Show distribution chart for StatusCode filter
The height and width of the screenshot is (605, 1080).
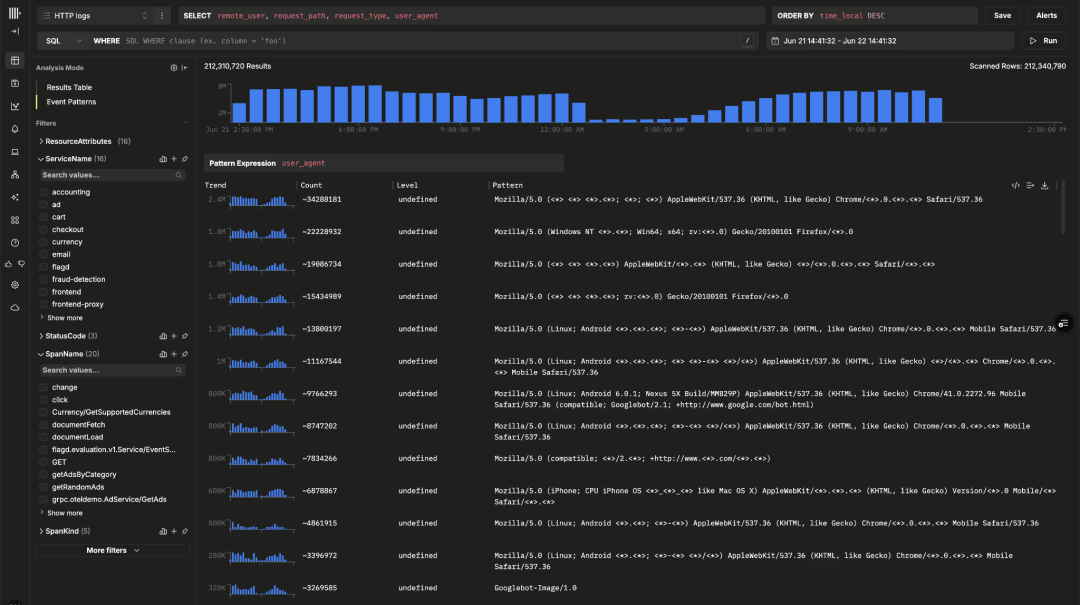163,336
